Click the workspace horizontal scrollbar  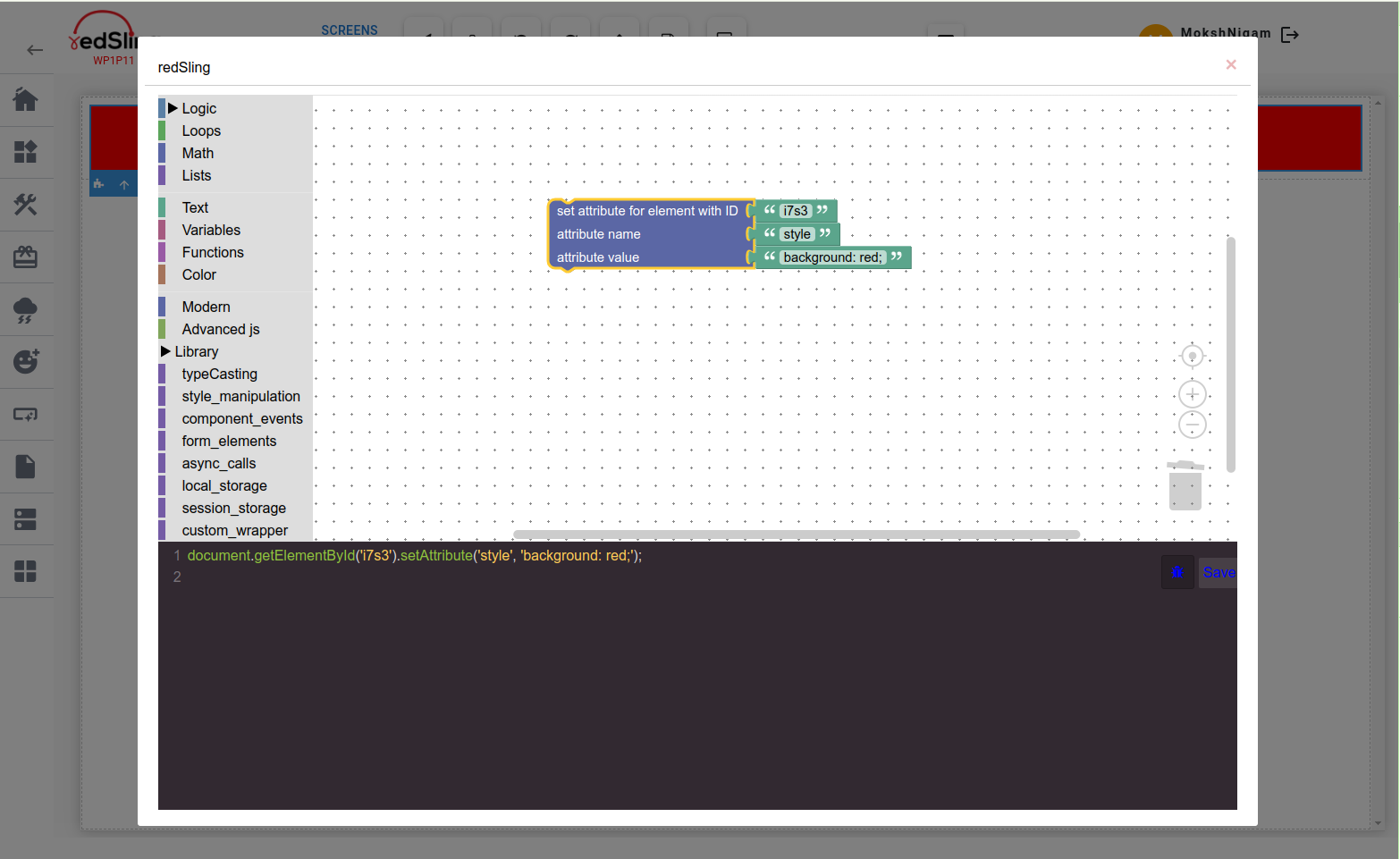[x=796, y=535]
